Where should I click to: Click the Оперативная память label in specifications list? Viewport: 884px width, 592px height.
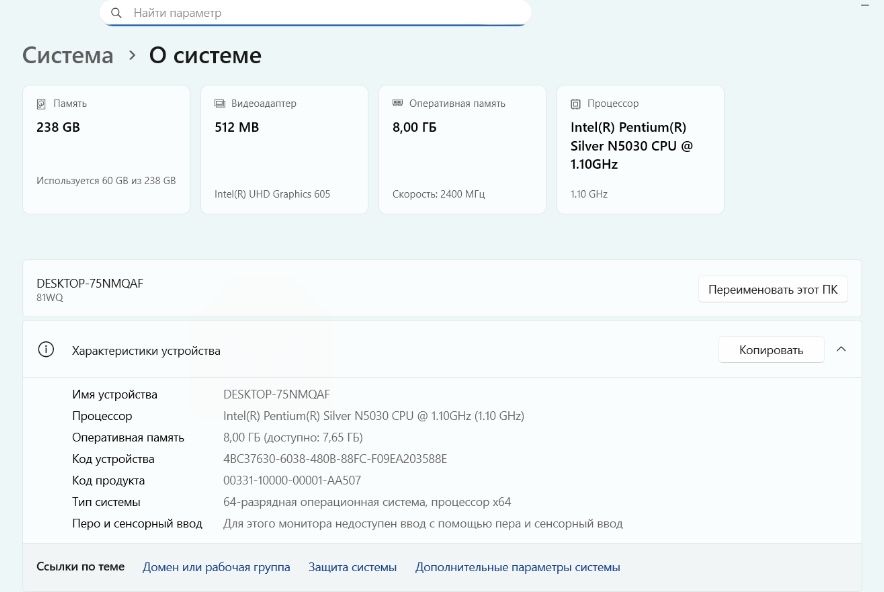(x=128, y=438)
